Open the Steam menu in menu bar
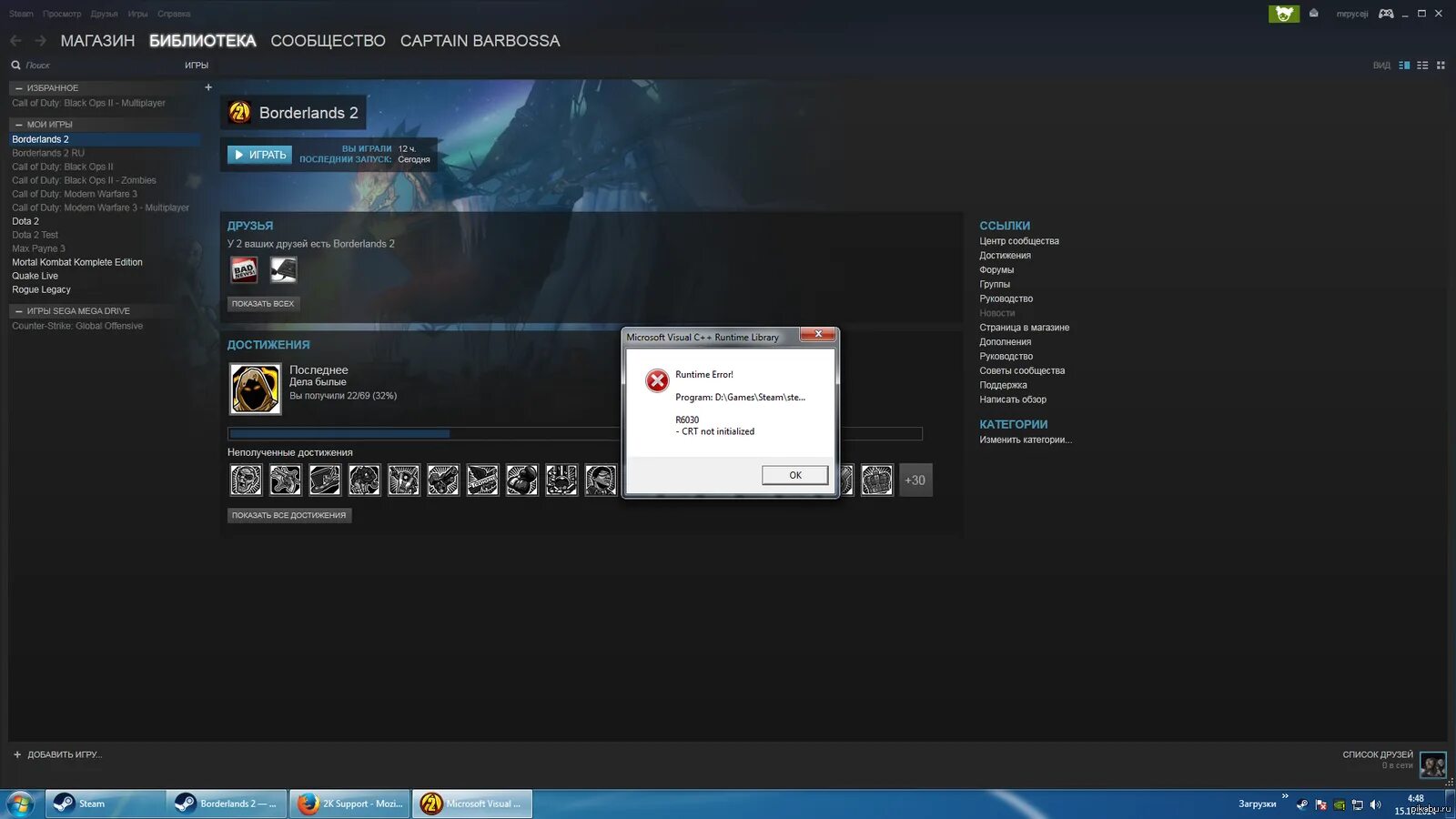 [21, 14]
